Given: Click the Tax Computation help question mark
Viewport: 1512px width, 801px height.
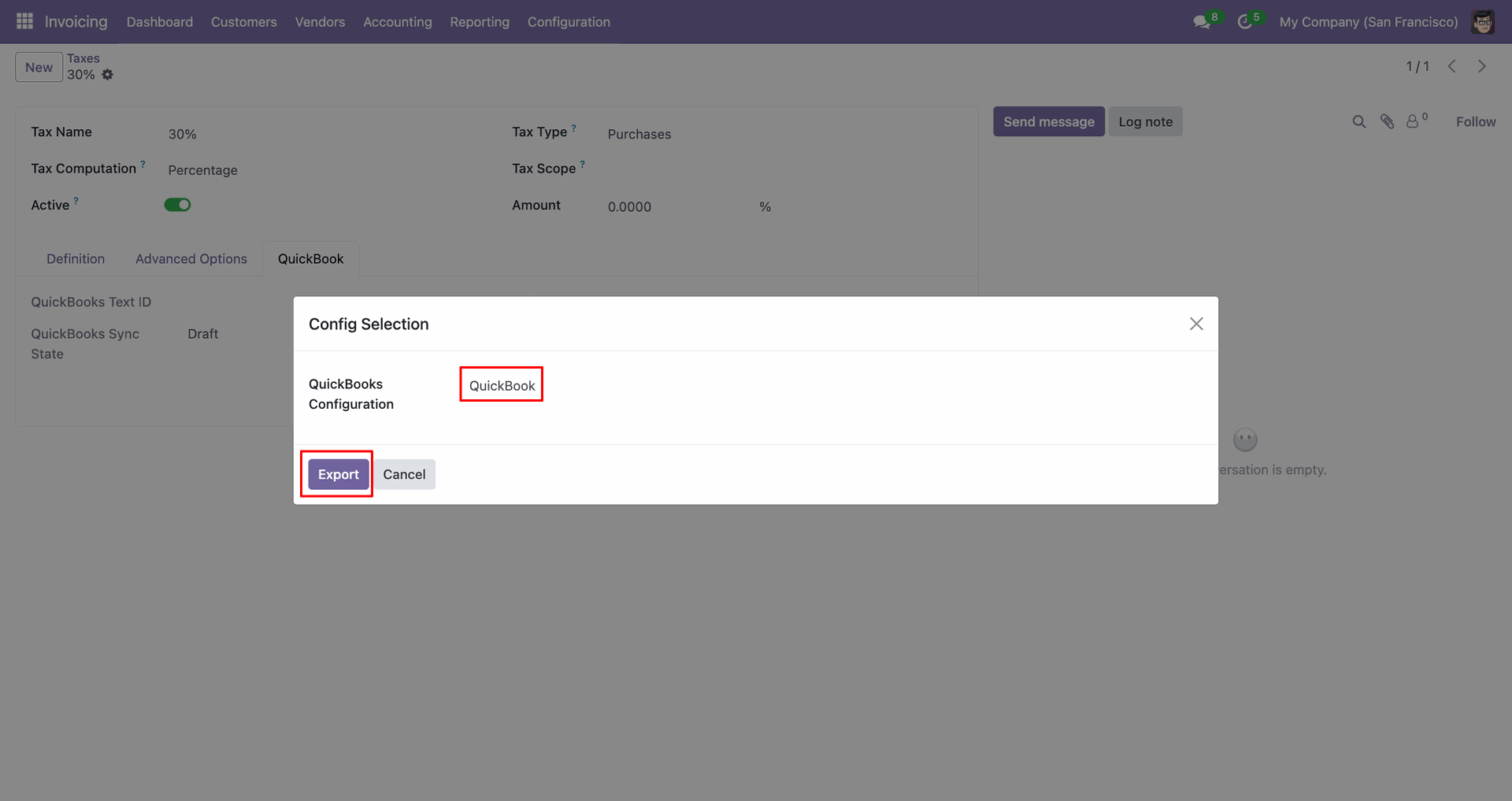Looking at the screenshot, I should pyautogui.click(x=143, y=164).
